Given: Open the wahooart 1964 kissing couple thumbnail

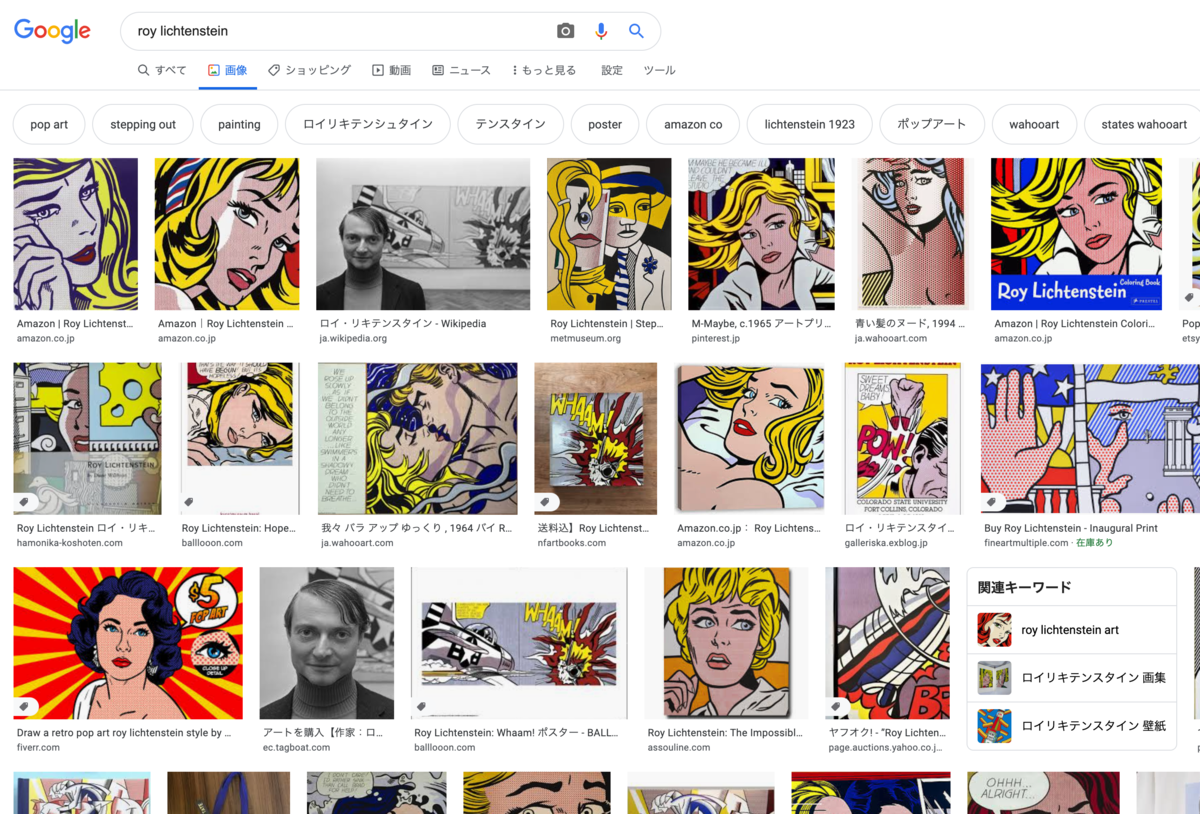Looking at the screenshot, I should [x=418, y=439].
